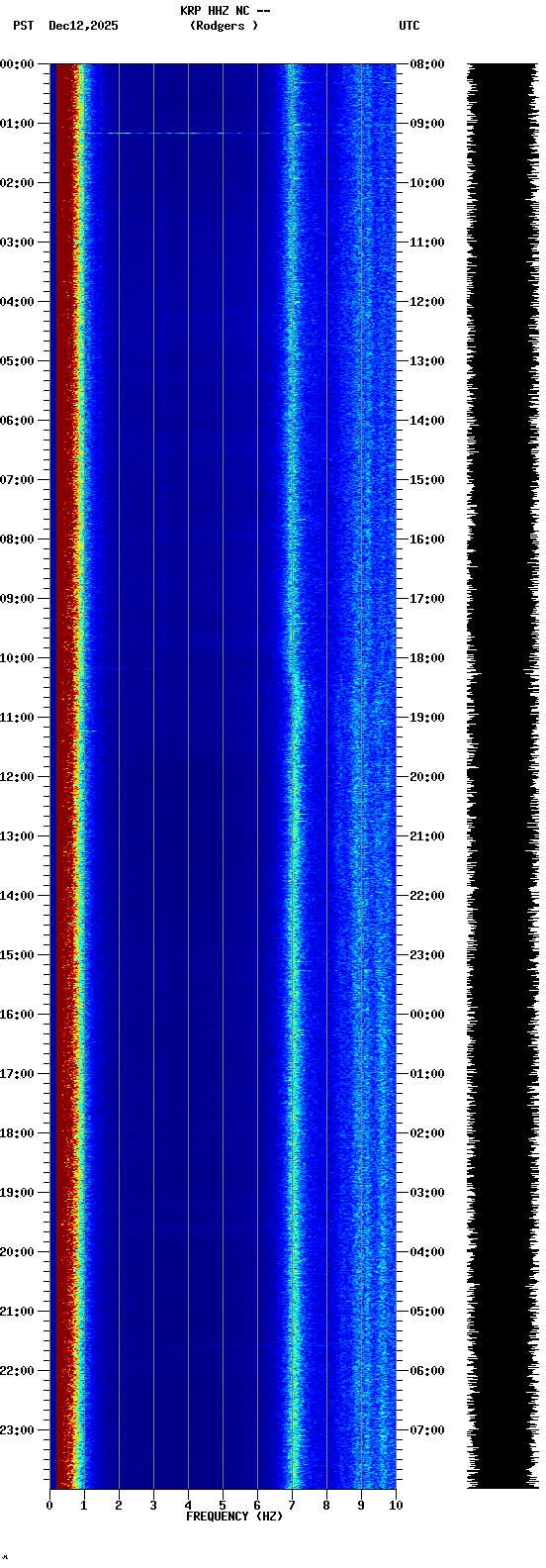Click the 12:00 PST time label

pyautogui.click(x=17, y=777)
